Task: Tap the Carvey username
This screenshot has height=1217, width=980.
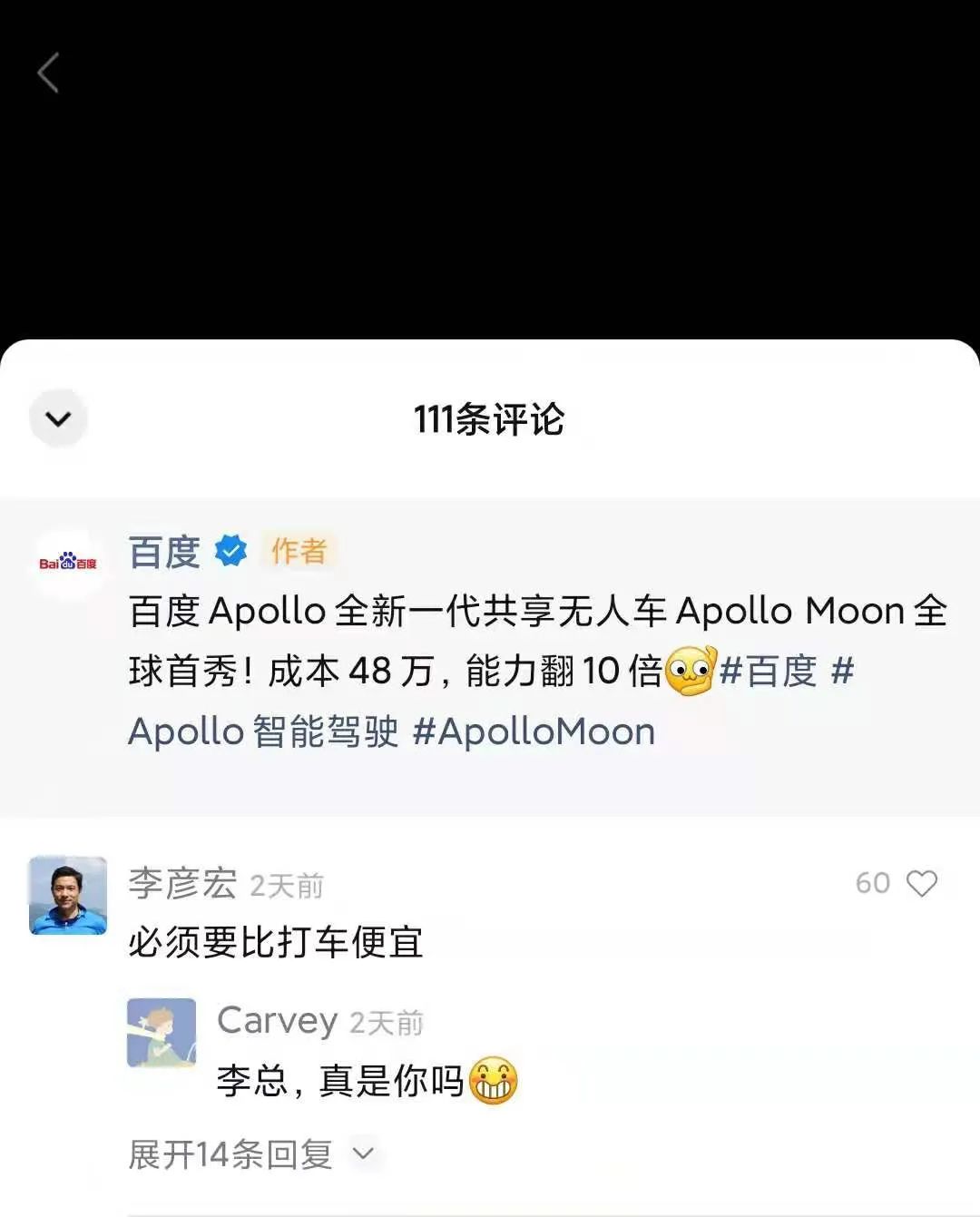Action: click(x=277, y=1021)
